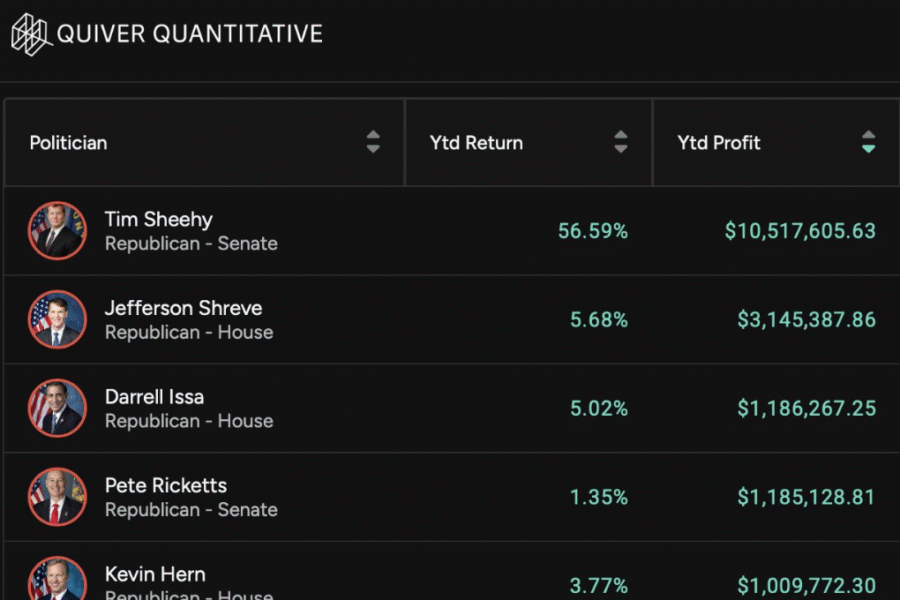Image resolution: width=900 pixels, height=600 pixels.
Task: Go home via Quiver Quantitative title text
Action: [x=189, y=34]
